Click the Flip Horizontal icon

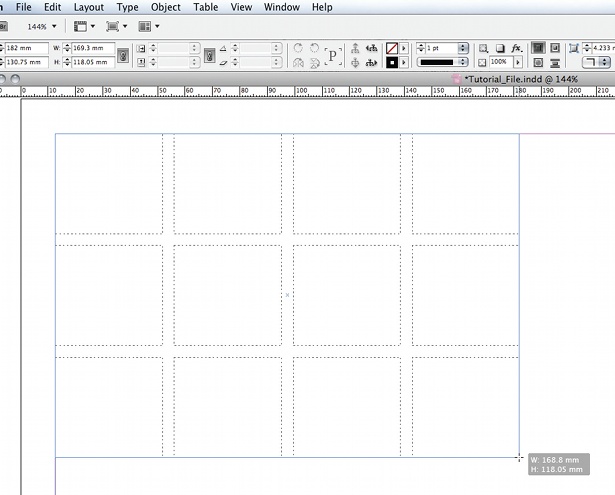tap(298, 63)
